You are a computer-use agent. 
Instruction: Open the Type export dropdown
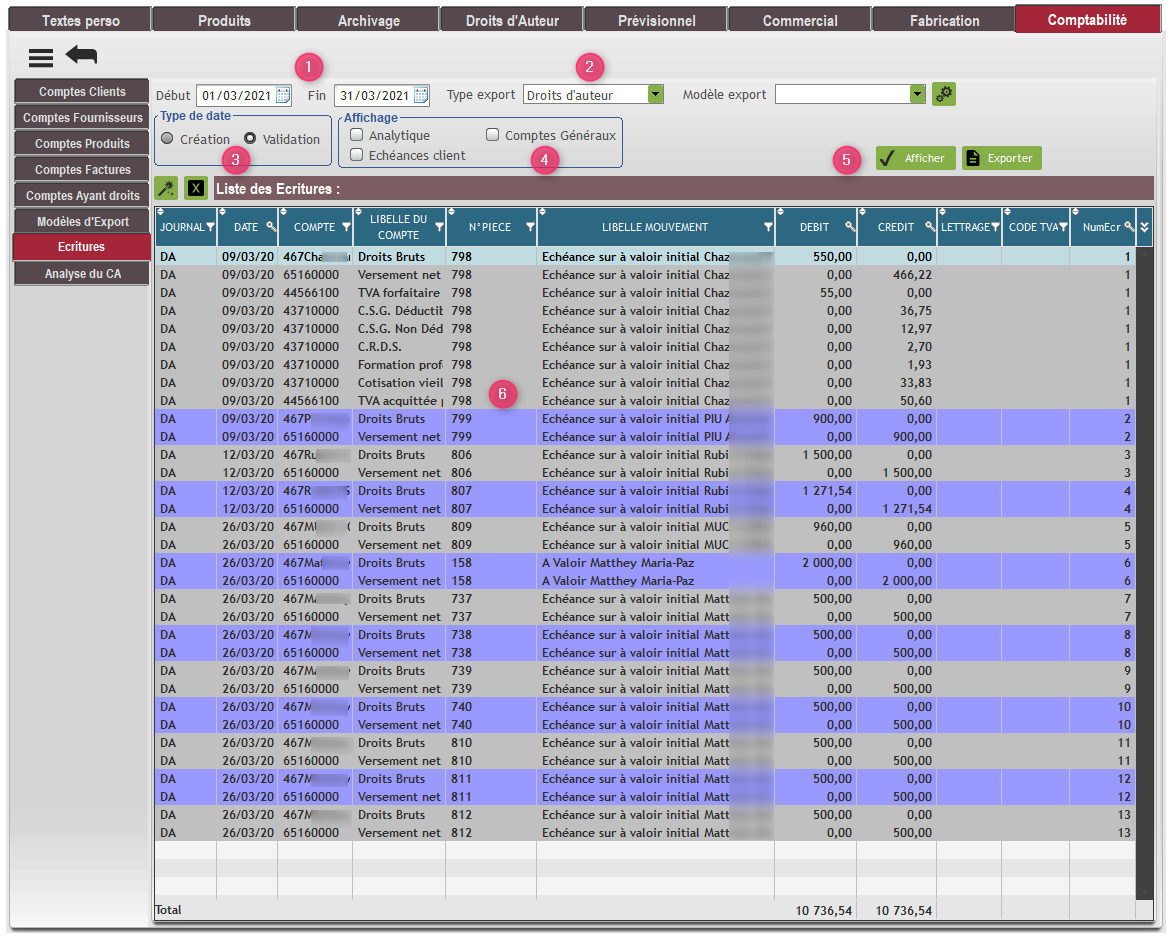click(655, 94)
